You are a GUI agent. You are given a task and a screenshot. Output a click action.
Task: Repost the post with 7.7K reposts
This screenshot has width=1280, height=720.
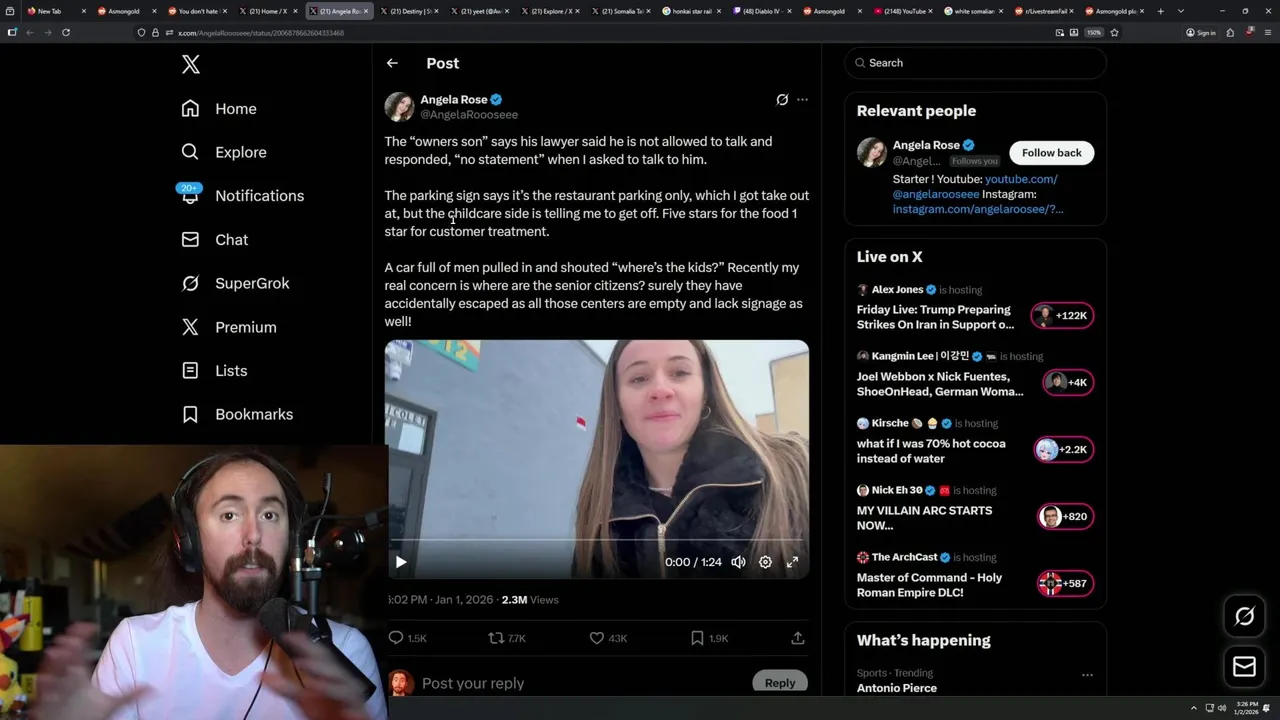(x=507, y=638)
